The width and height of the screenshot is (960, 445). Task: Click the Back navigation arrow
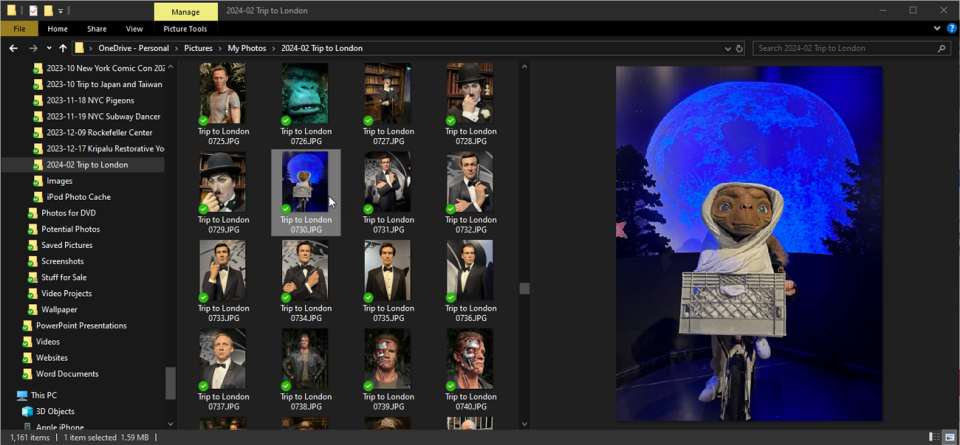tap(14, 48)
